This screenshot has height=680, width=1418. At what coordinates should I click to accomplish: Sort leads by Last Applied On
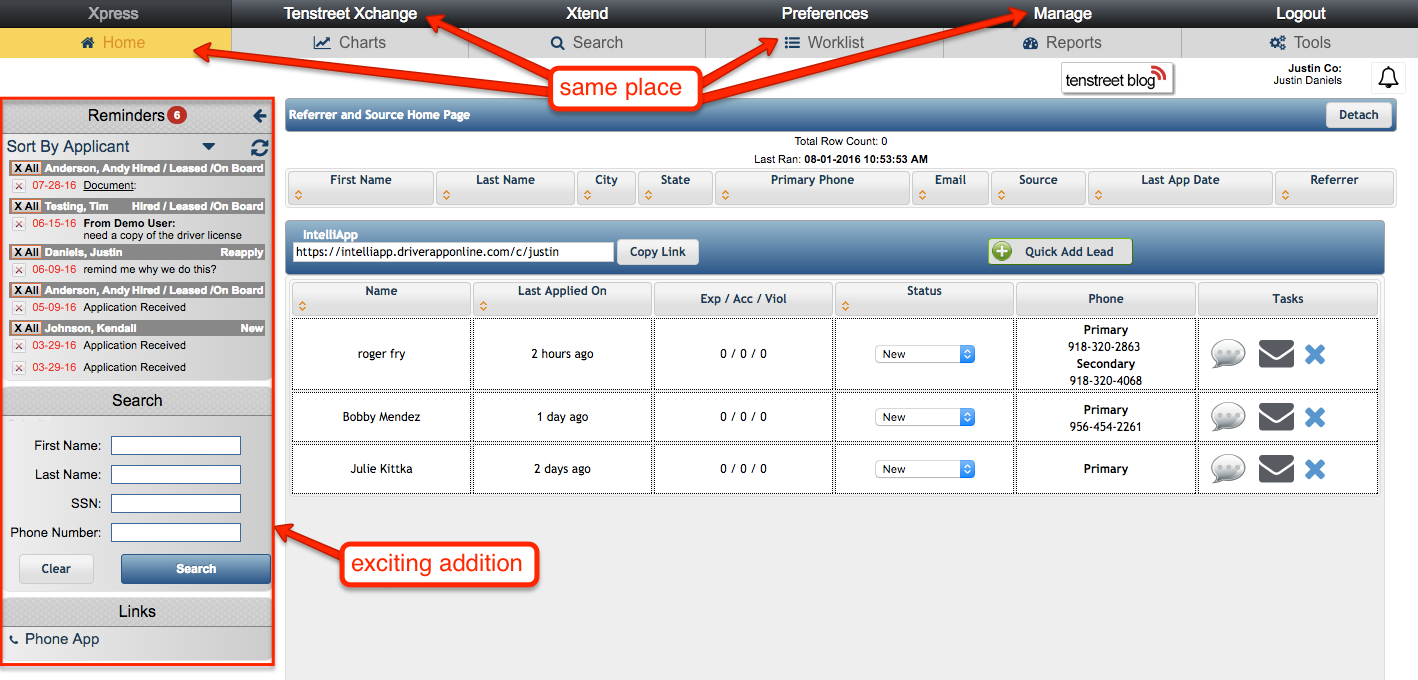coord(484,306)
